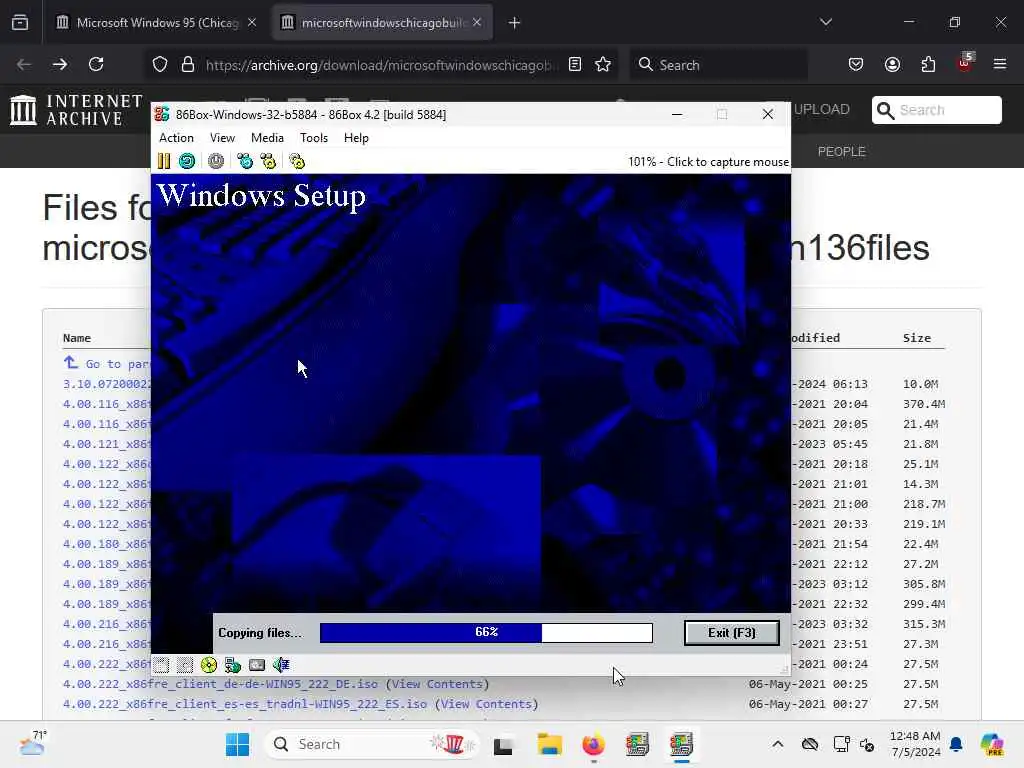Expand the Firefox list all tabs chevron
Screen dimensions: 1024x768
(x=825, y=22)
